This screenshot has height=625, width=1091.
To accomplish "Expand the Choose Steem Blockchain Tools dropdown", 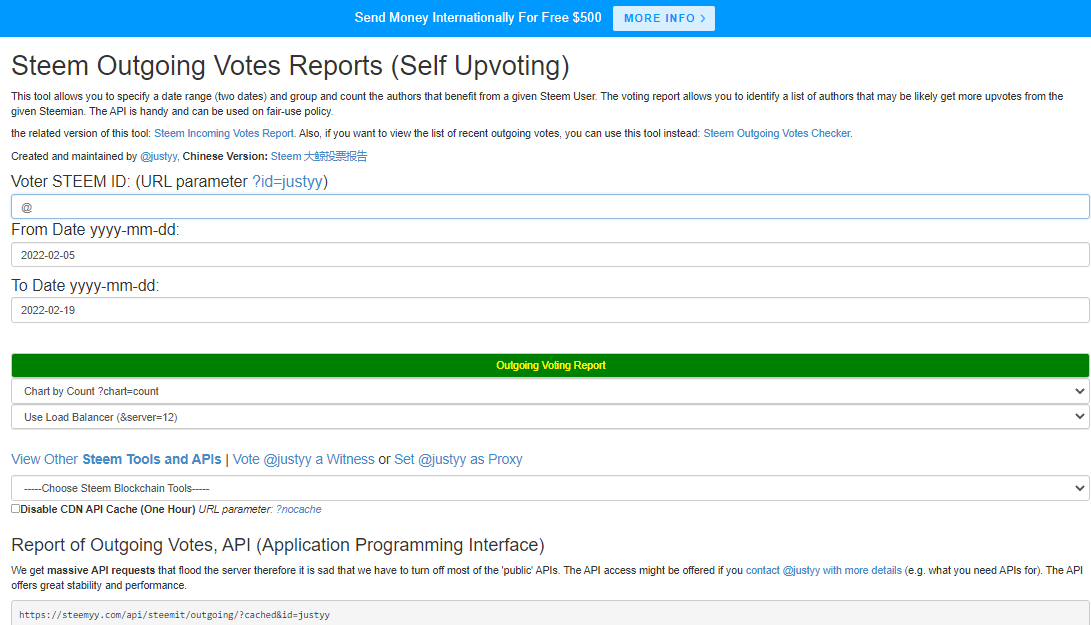I will coord(550,488).
